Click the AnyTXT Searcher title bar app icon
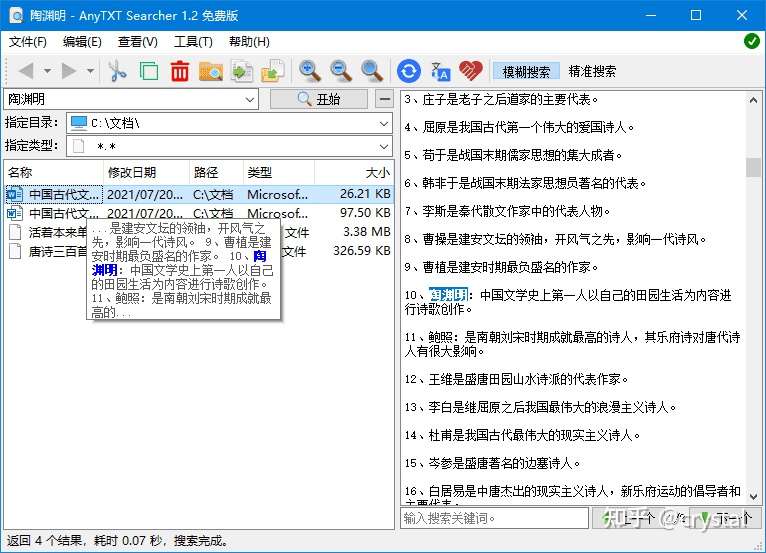 click(x=16, y=16)
